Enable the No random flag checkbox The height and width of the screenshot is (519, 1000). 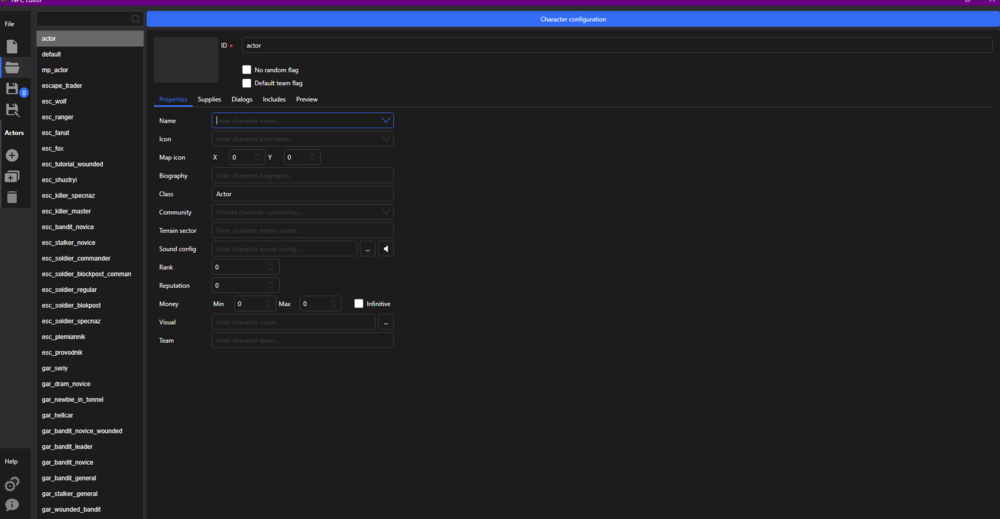point(247,69)
